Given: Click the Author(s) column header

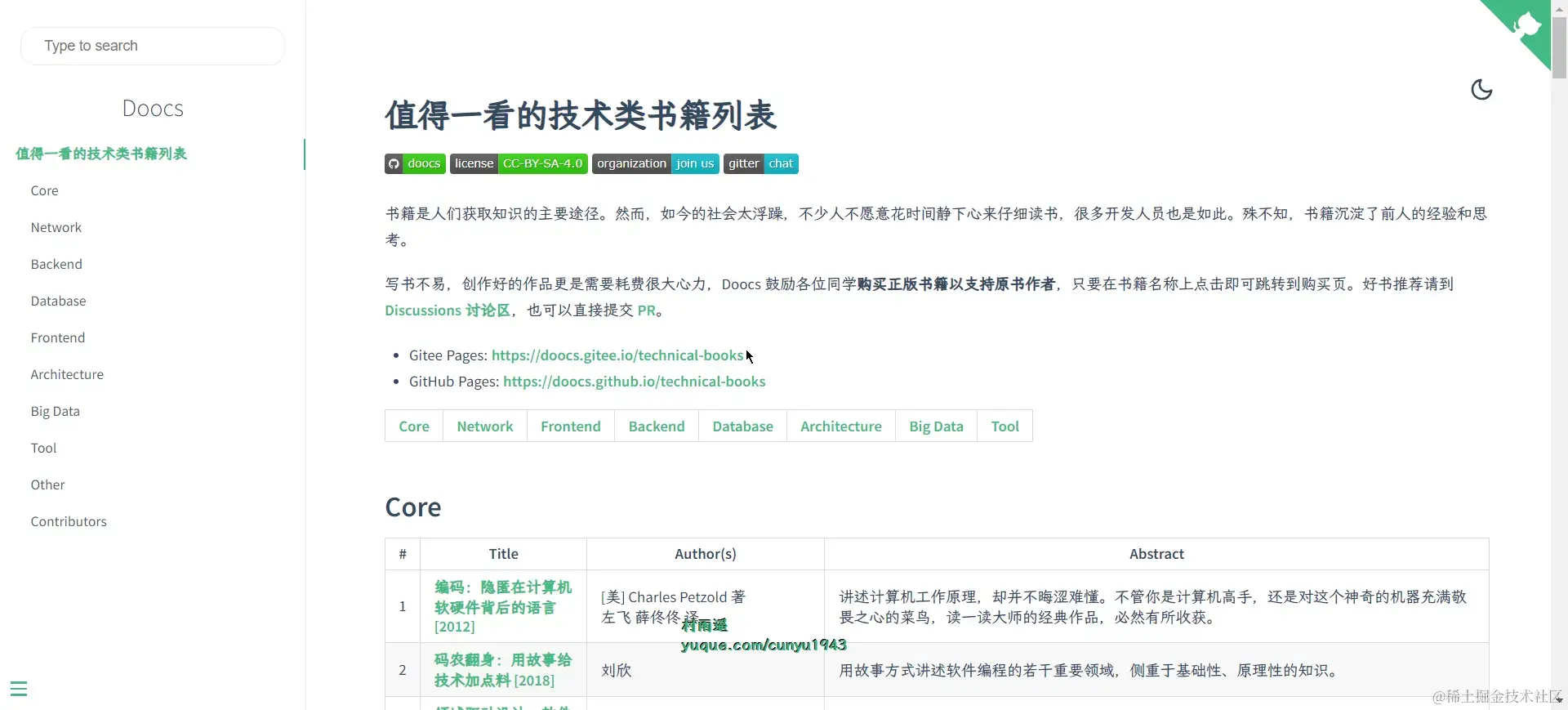Looking at the screenshot, I should click(706, 554).
